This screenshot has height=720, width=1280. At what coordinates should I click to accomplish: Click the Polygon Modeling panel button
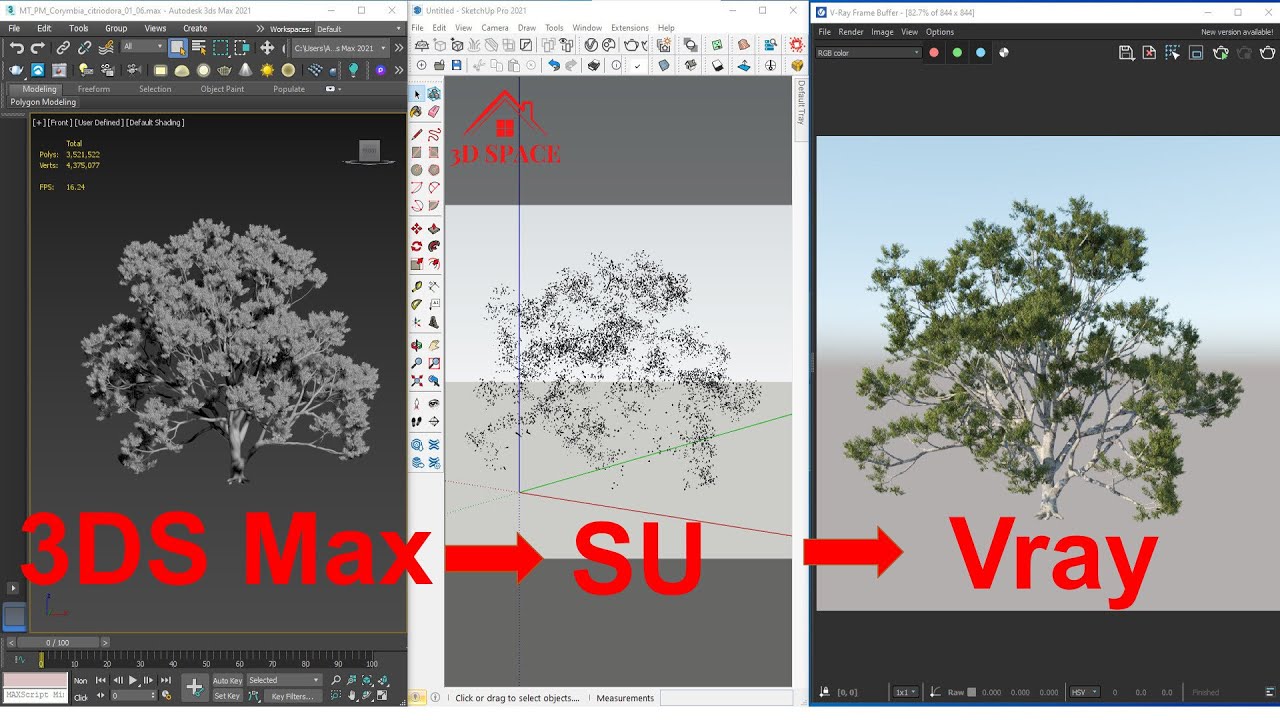[43, 102]
